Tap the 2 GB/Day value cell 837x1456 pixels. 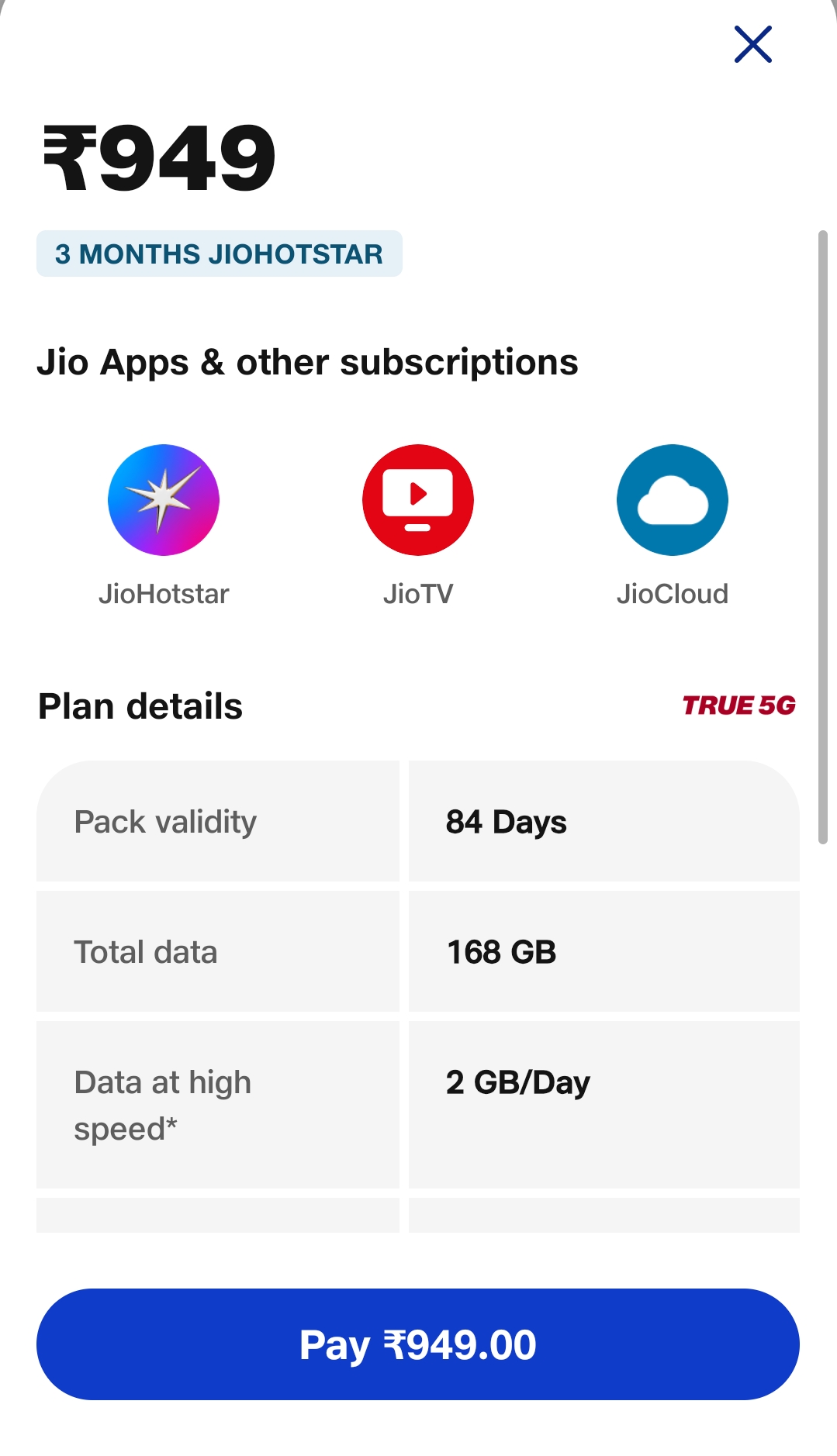point(604,1105)
